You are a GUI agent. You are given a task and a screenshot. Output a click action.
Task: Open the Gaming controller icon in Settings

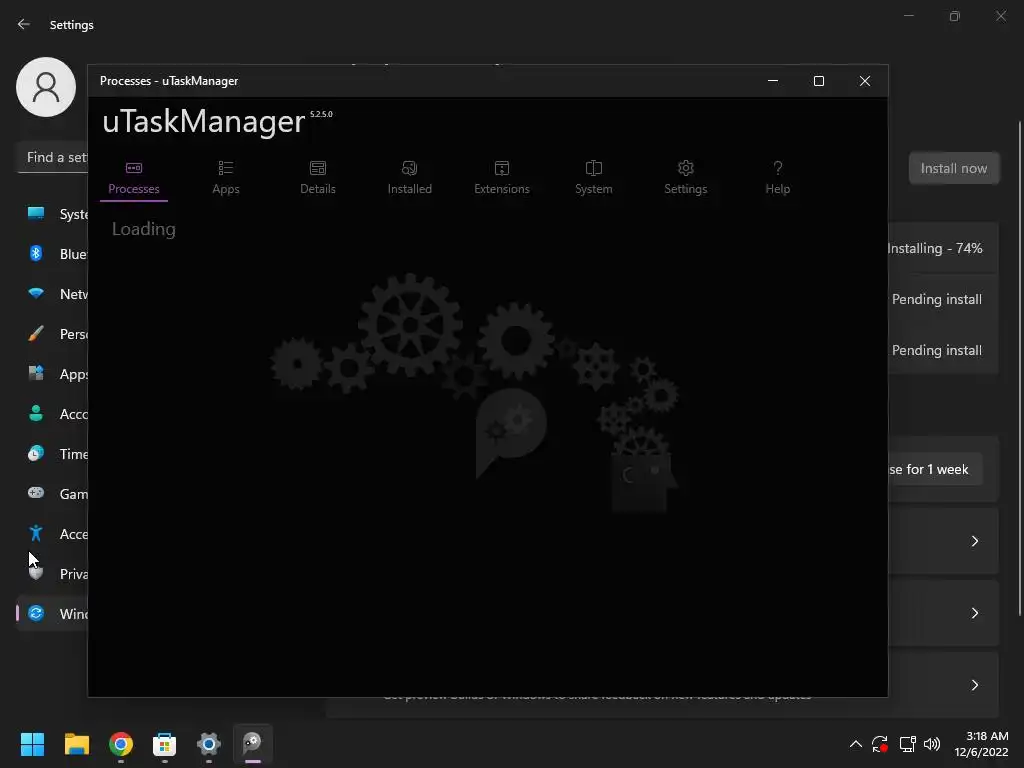click(x=36, y=493)
